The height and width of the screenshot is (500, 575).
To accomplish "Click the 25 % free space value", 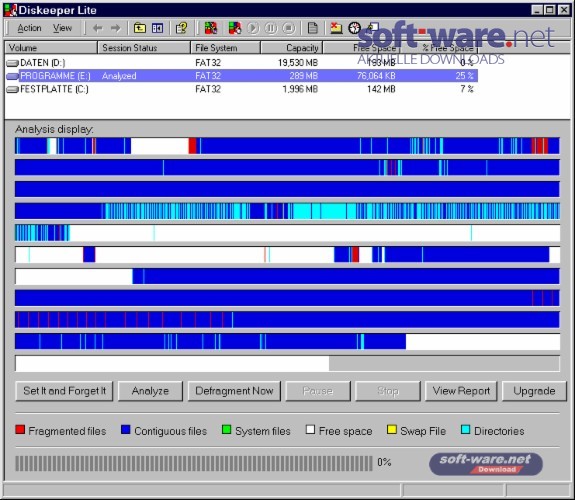I will click(465, 76).
